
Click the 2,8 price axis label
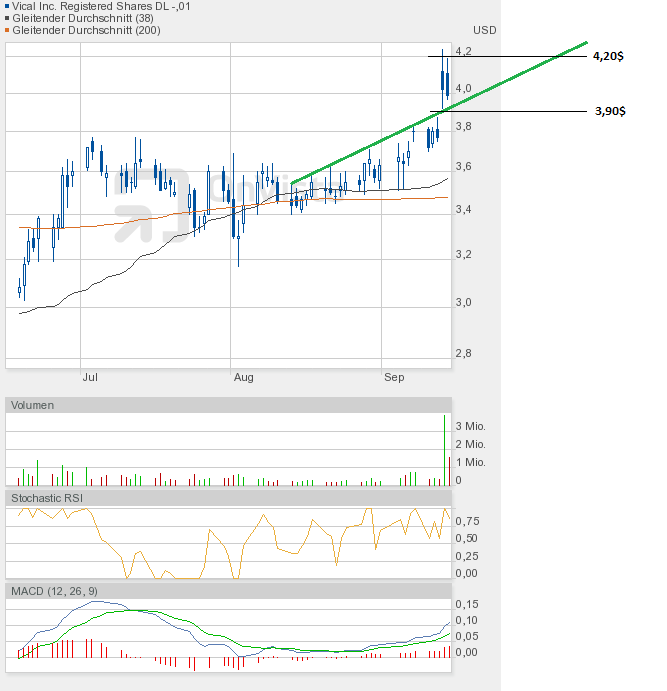pyautogui.click(x=463, y=353)
